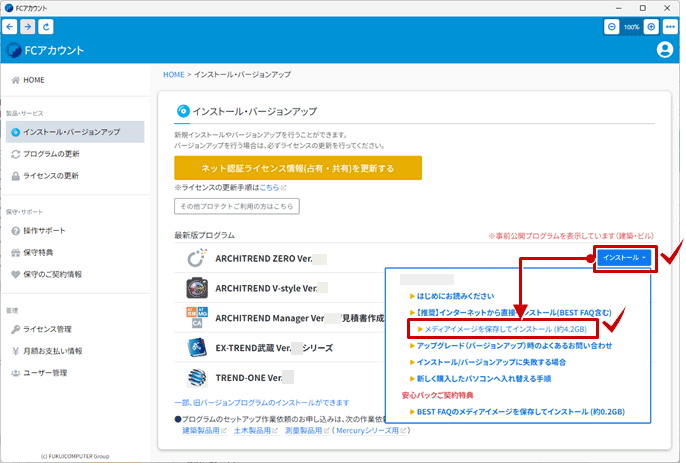Image resolution: width=686 pixels, height=463 pixels.
Task: Zoom in with the plus magnifier icon
Action: 651,27
